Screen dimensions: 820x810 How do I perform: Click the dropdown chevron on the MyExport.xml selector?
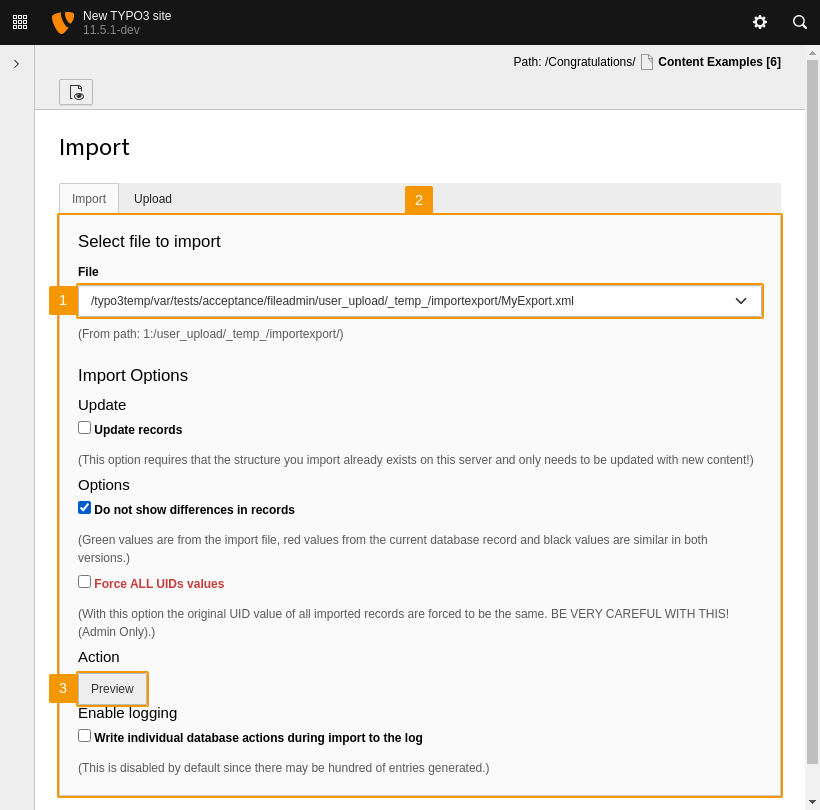(741, 300)
